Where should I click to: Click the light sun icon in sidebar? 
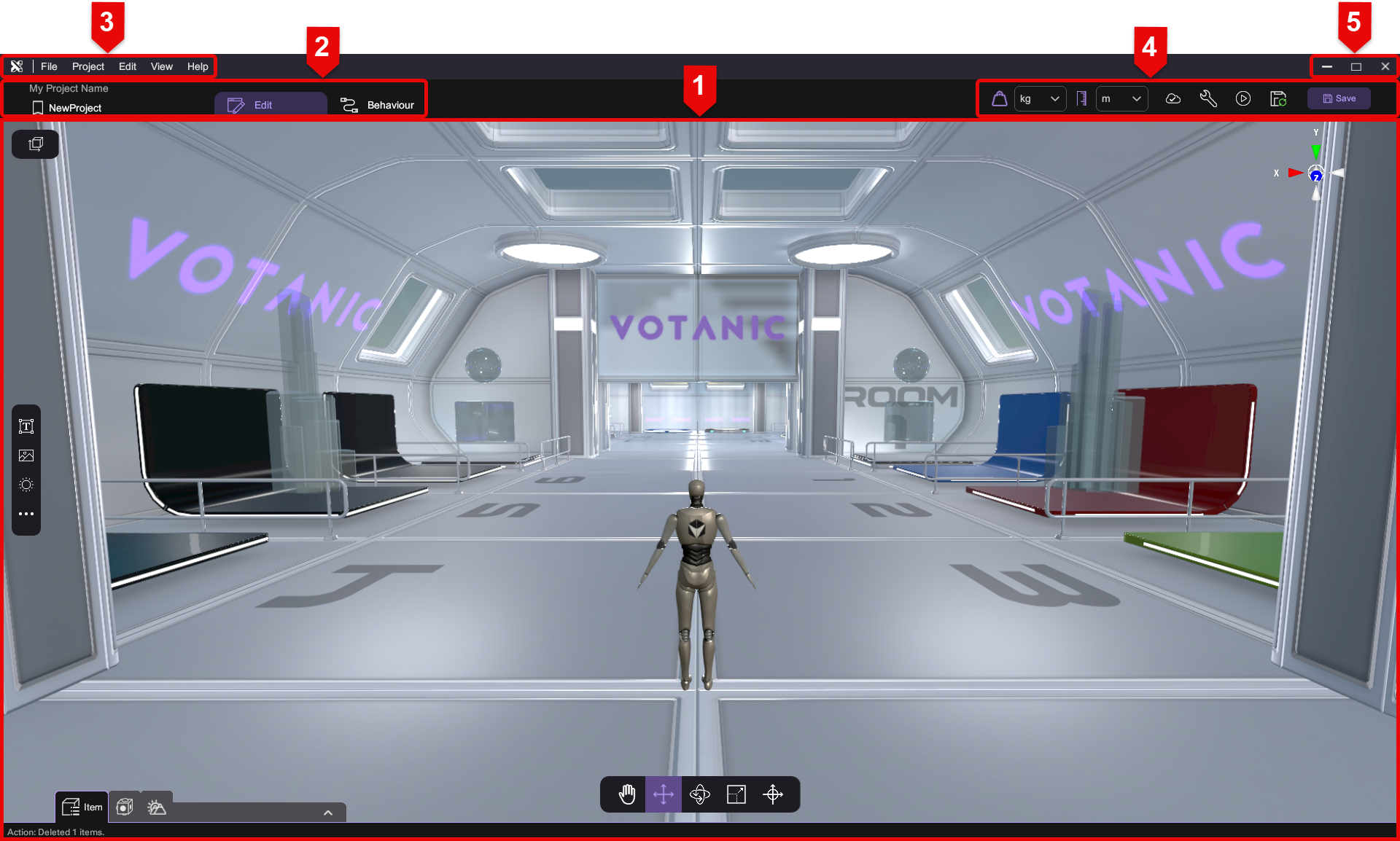[26, 485]
